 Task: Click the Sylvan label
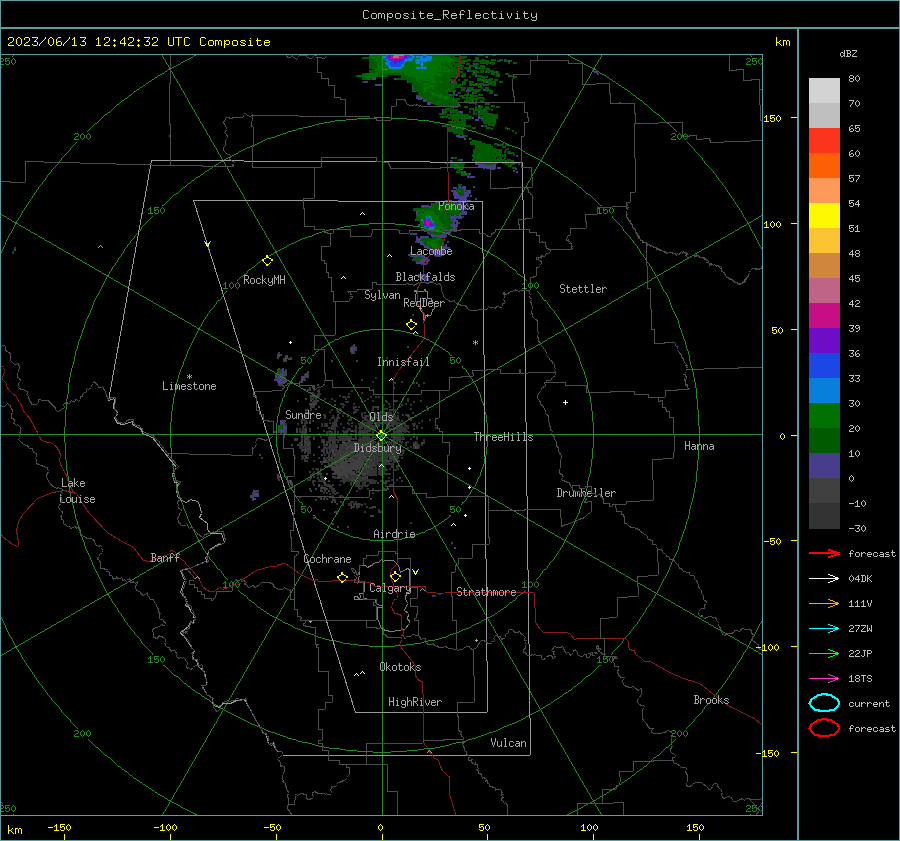[x=382, y=295]
